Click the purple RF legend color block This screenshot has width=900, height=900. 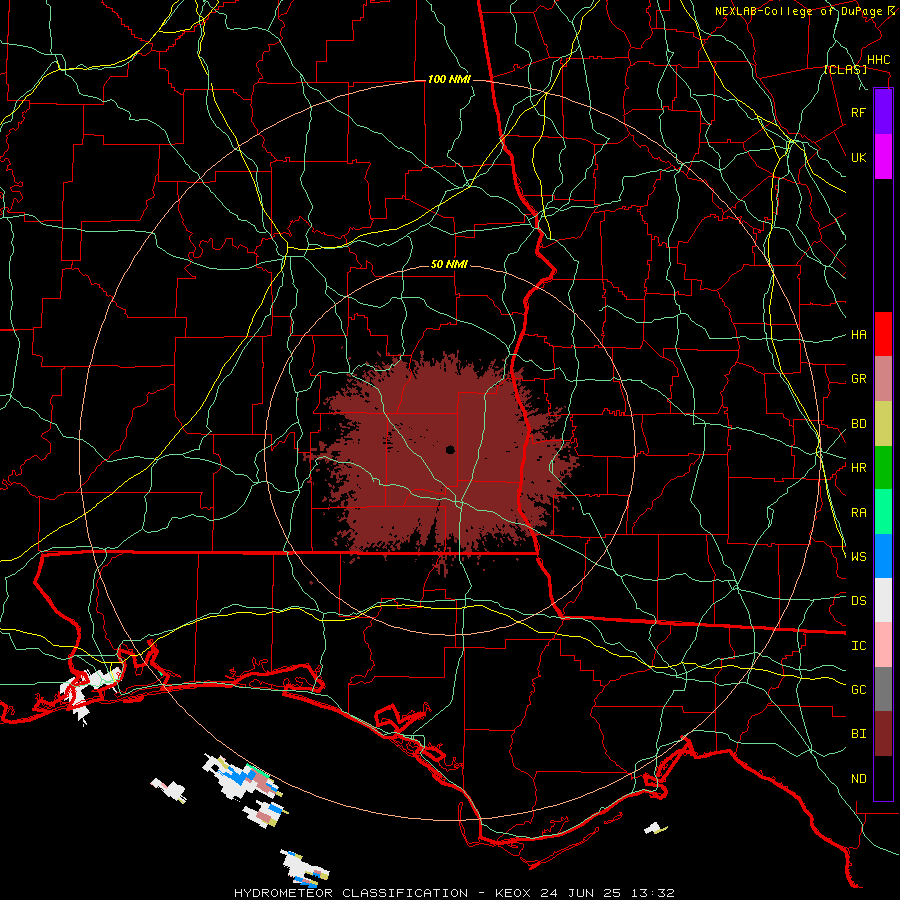coord(883,112)
